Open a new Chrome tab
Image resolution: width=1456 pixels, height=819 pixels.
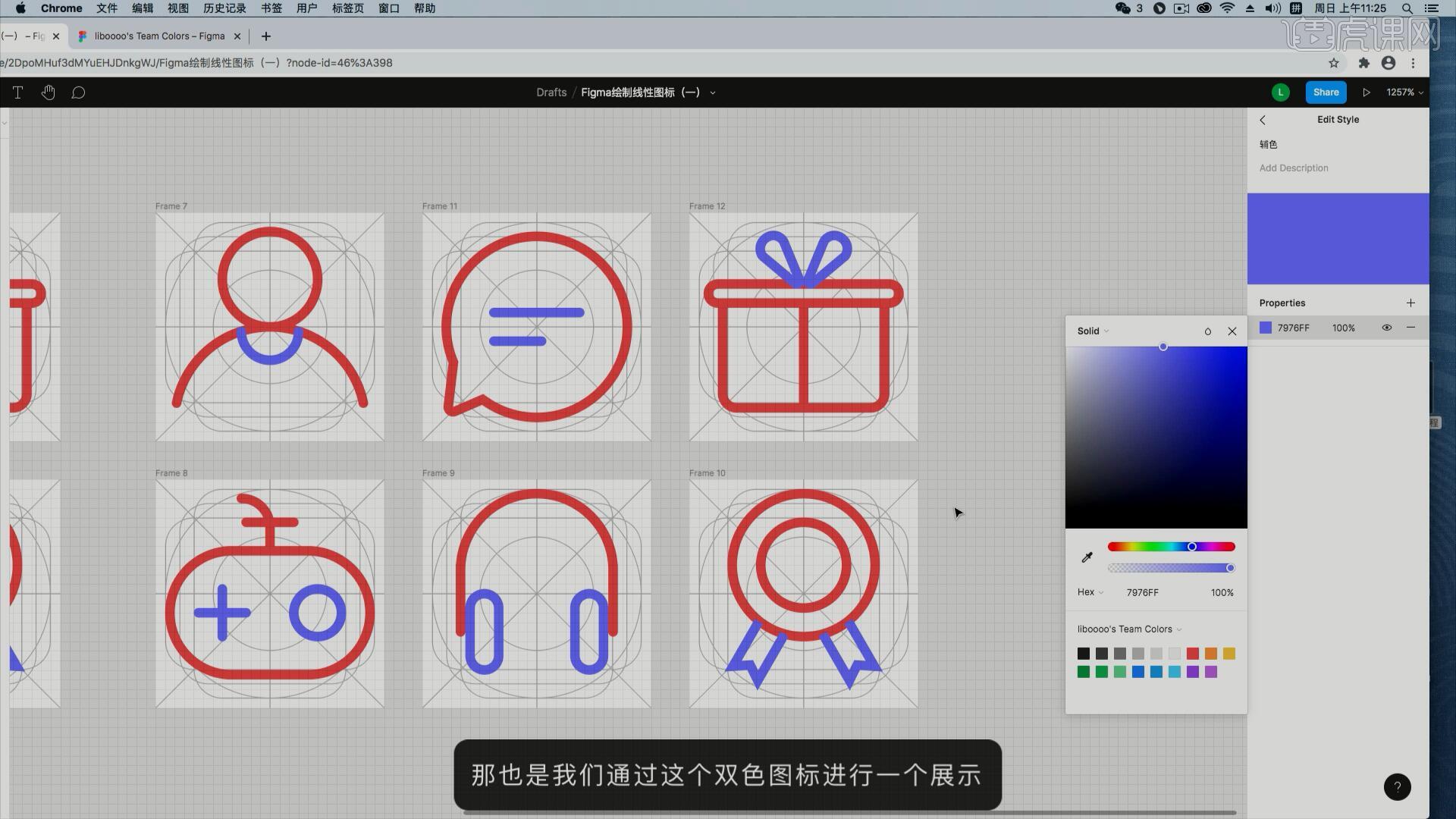click(x=265, y=36)
